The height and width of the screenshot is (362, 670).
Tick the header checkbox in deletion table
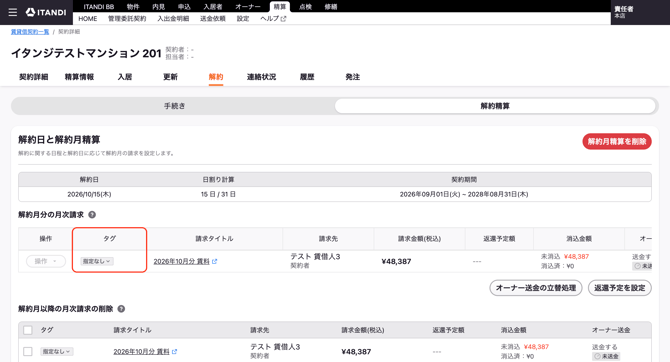pos(28,330)
